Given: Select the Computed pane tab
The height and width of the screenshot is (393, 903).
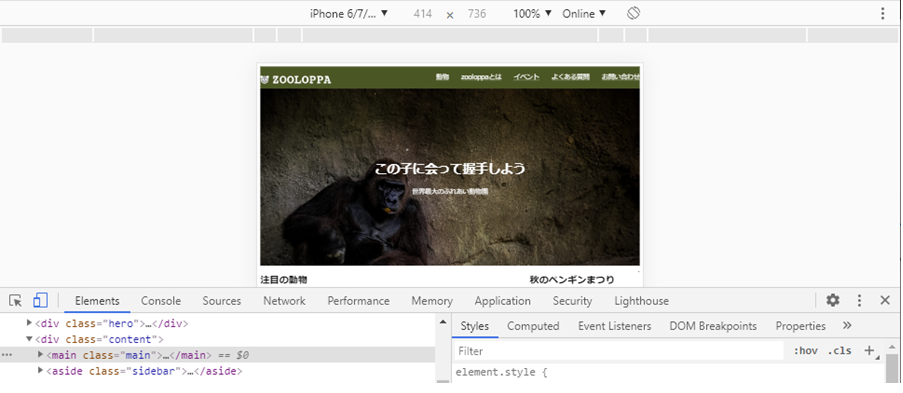Looking at the screenshot, I should point(533,326).
